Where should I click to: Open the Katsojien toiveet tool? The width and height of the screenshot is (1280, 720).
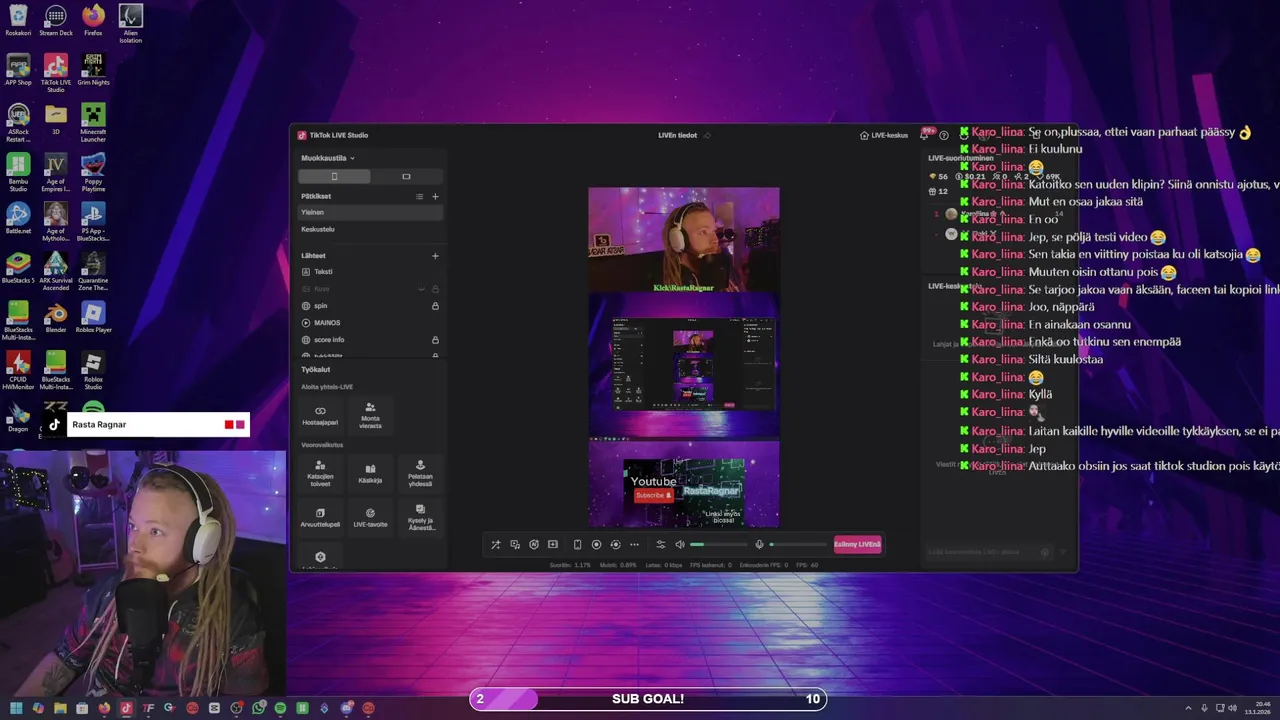[320, 474]
